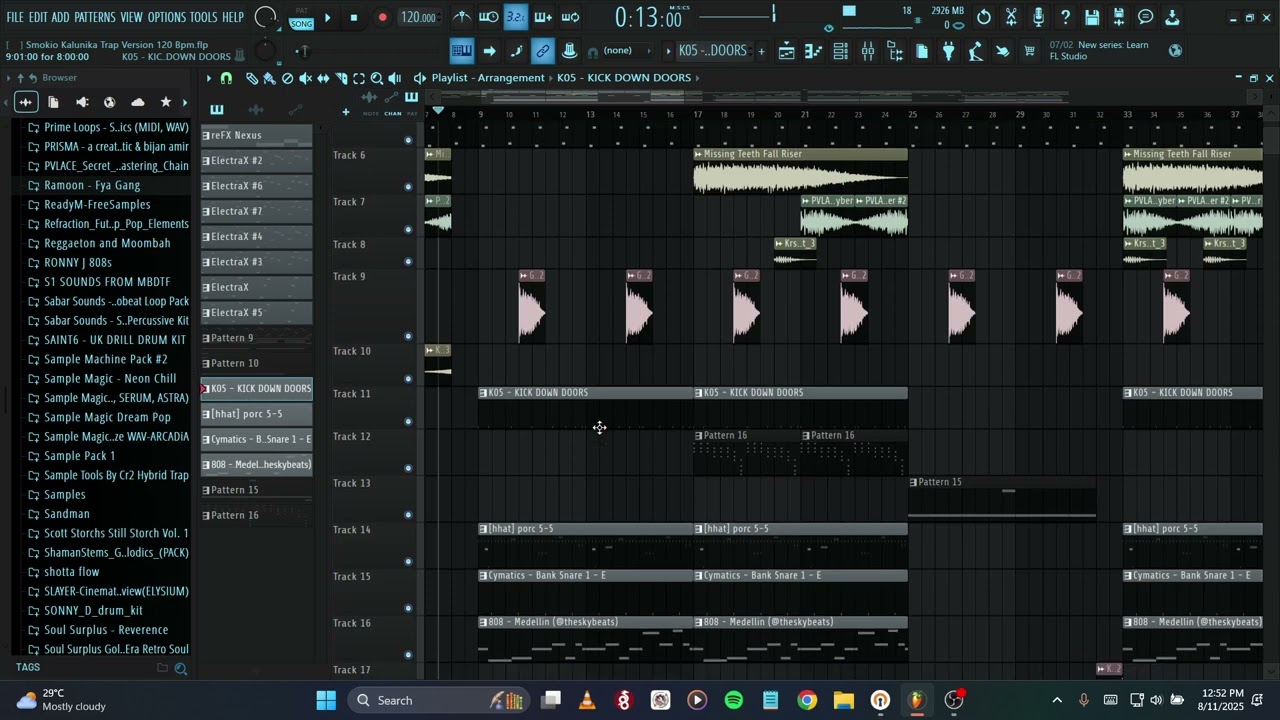The width and height of the screenshot is (1280, 720).
Task: Stop playback with the Stop button
Action: [354, 17]
